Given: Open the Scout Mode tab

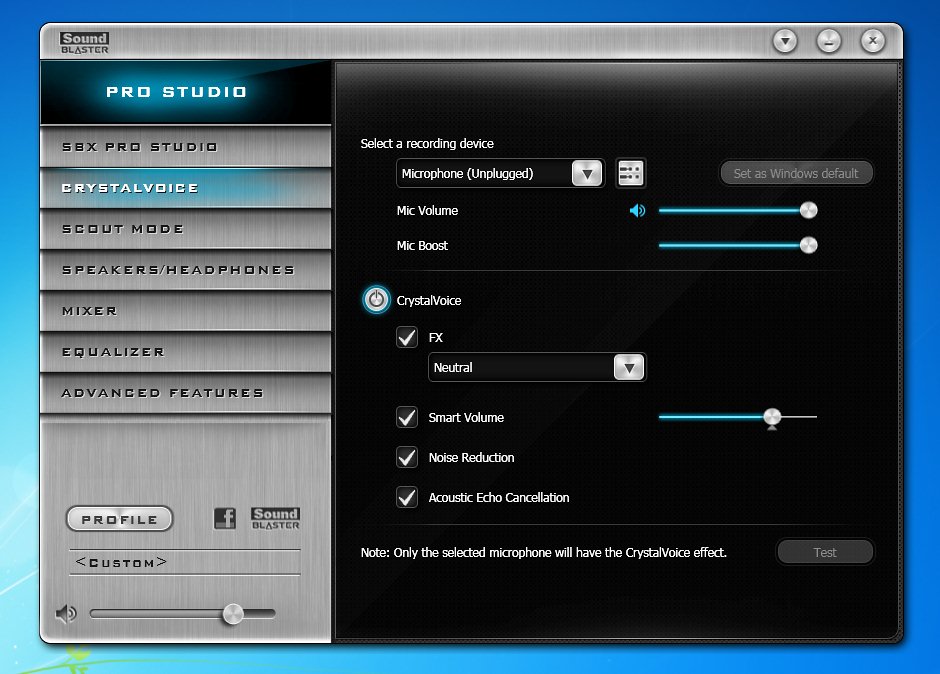Looking at the screenshot, I should 185,229.
